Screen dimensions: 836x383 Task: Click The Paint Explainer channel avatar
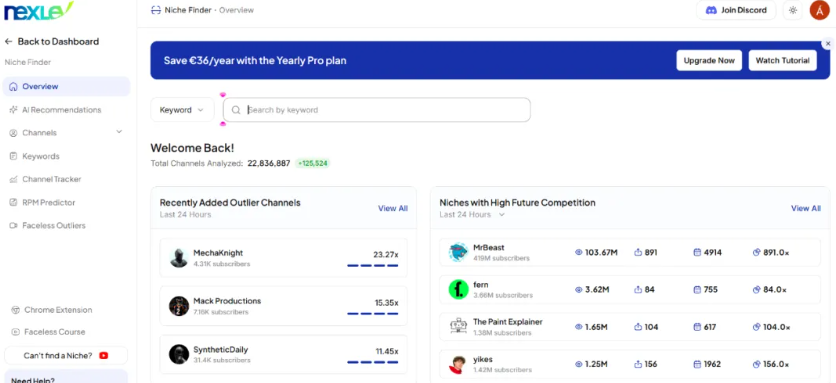point(459,326)
